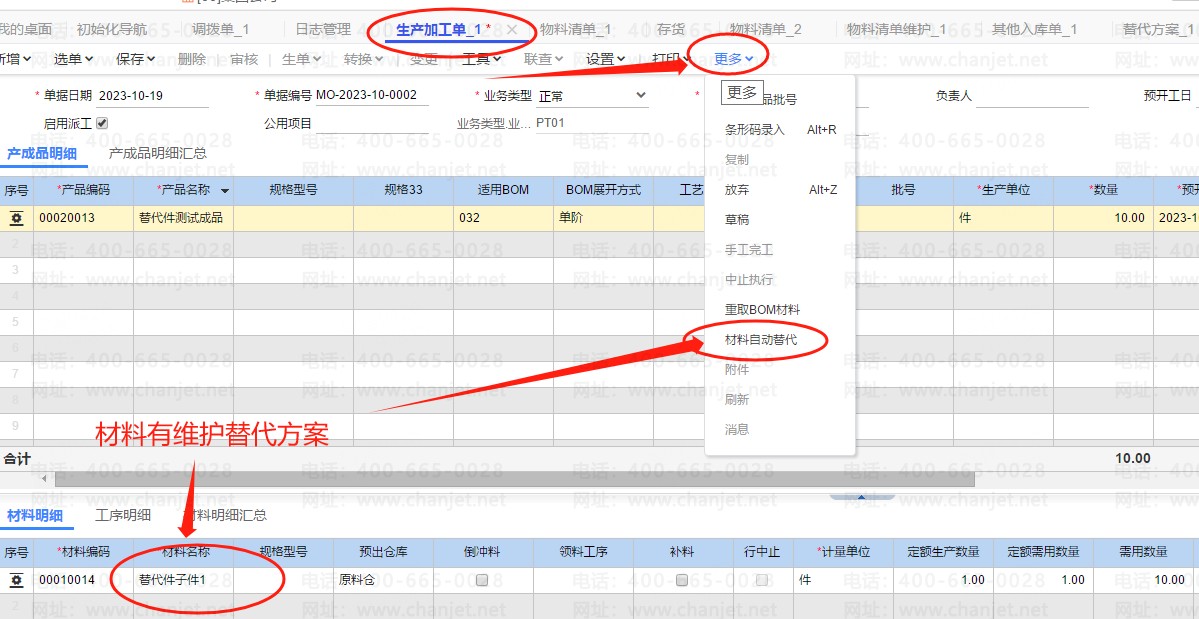The width and height of the screenshot is (1199, 619).
Task: Close the 生产加工单_1 tab
Action: click(512, 30)
